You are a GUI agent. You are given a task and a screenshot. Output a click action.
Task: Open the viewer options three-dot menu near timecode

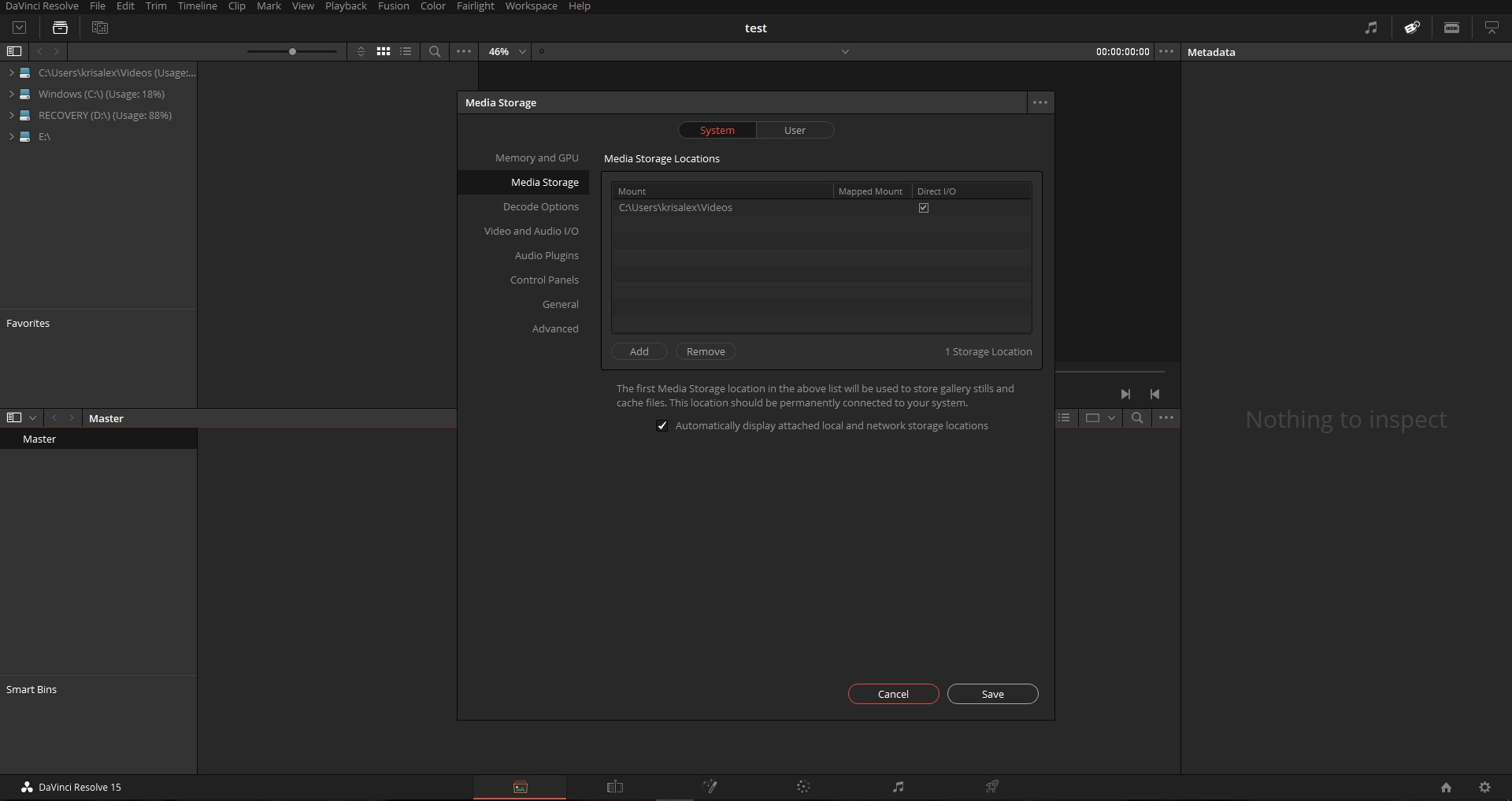tap(1166, 51)
